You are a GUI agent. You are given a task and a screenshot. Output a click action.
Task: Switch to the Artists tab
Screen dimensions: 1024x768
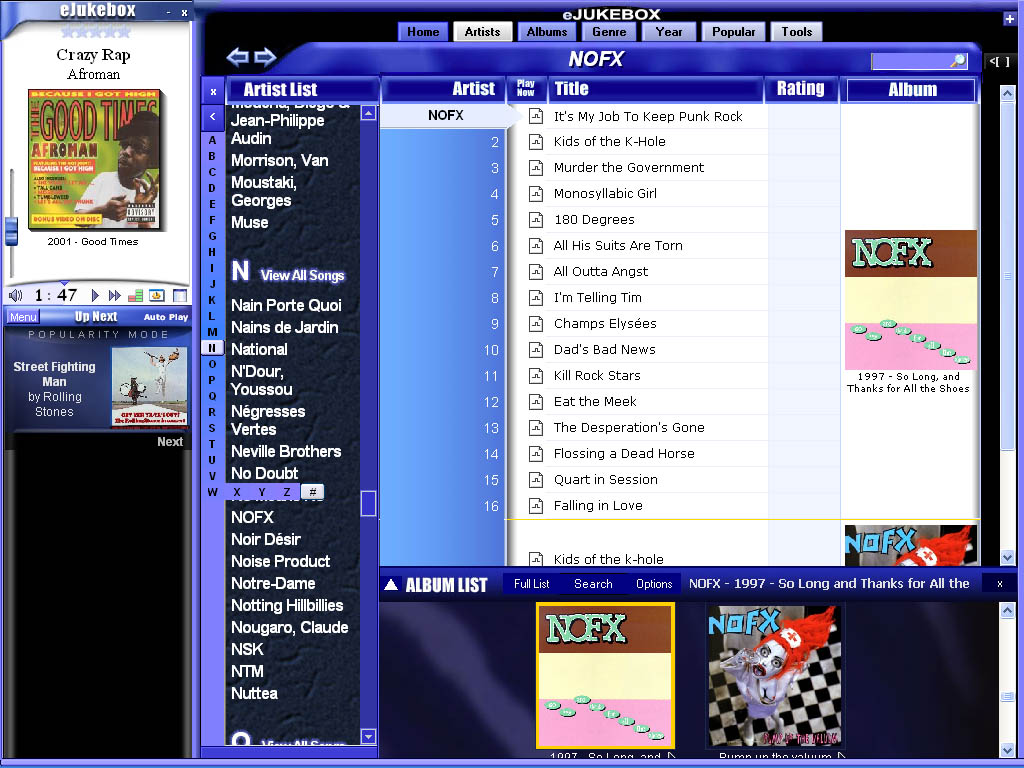(482, 31)
